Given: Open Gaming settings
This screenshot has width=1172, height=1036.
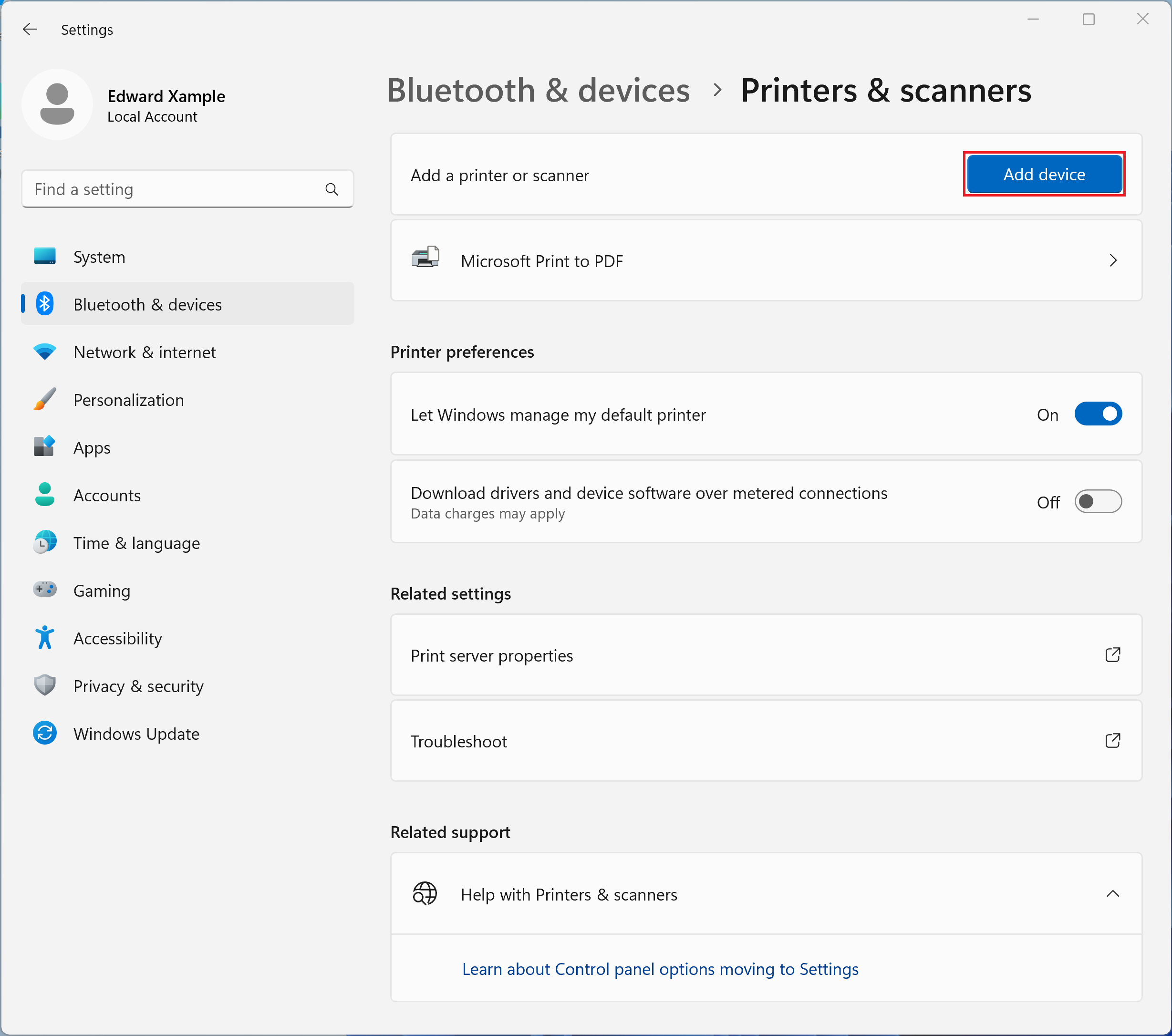Looking at the screenshot, I should tap(187, 590).
